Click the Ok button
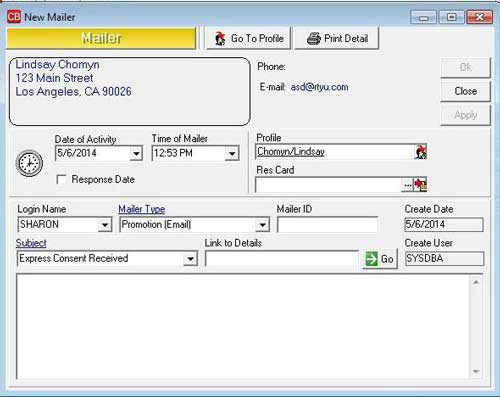This screenshot has width=500, height=397. point(465,67)
